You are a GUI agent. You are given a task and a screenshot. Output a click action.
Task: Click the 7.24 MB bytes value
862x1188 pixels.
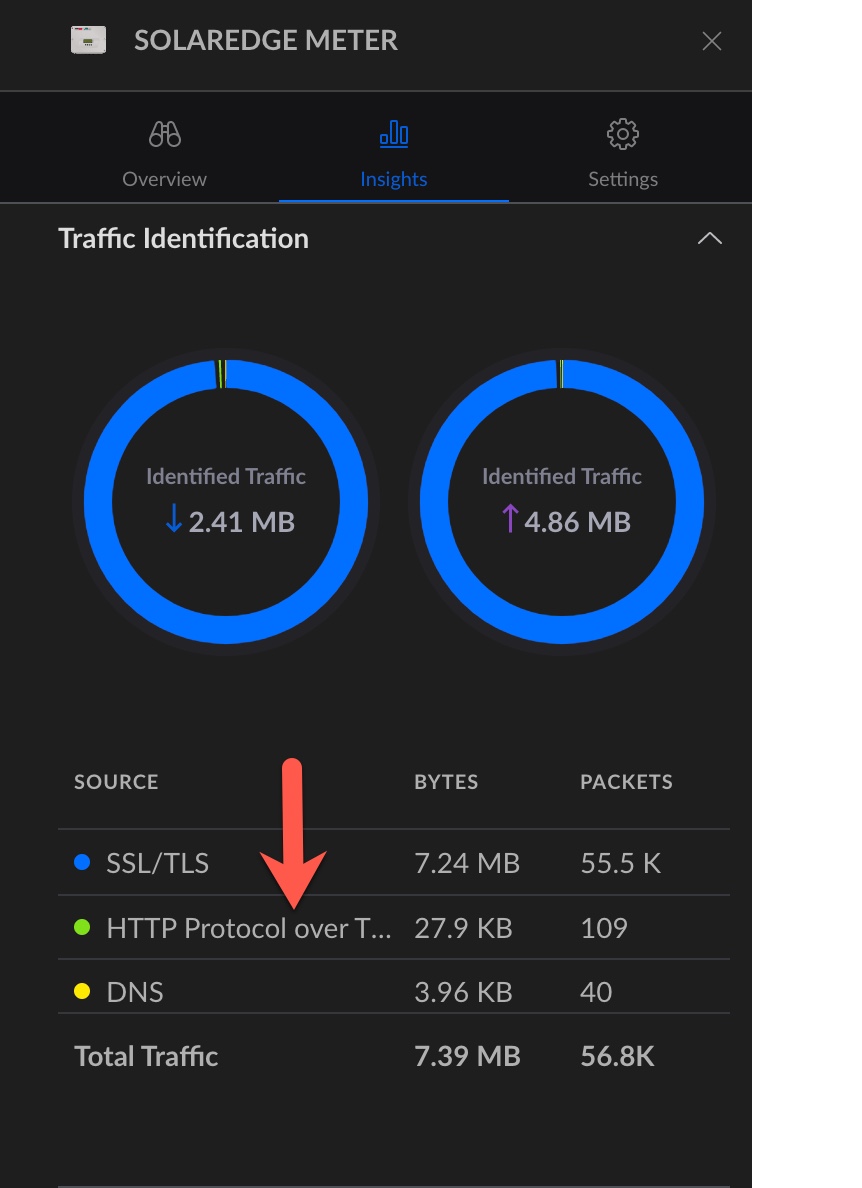click(467, 863)
